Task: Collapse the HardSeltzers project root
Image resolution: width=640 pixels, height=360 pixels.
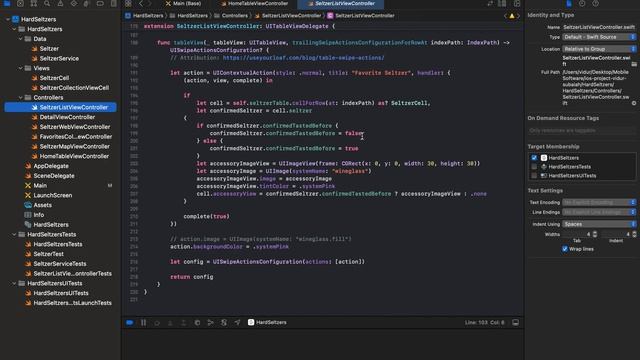Action: (8, 19)
